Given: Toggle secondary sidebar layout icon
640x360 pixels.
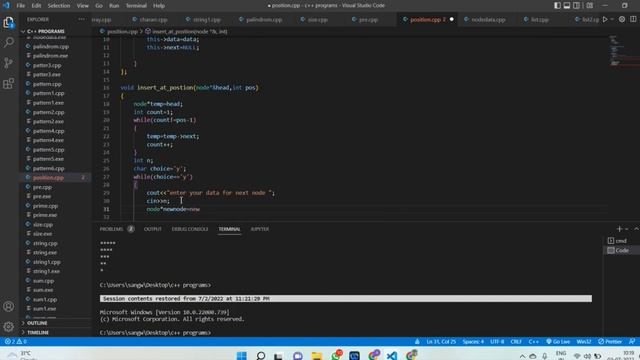Looking at the screenshot, I should 576,6.
